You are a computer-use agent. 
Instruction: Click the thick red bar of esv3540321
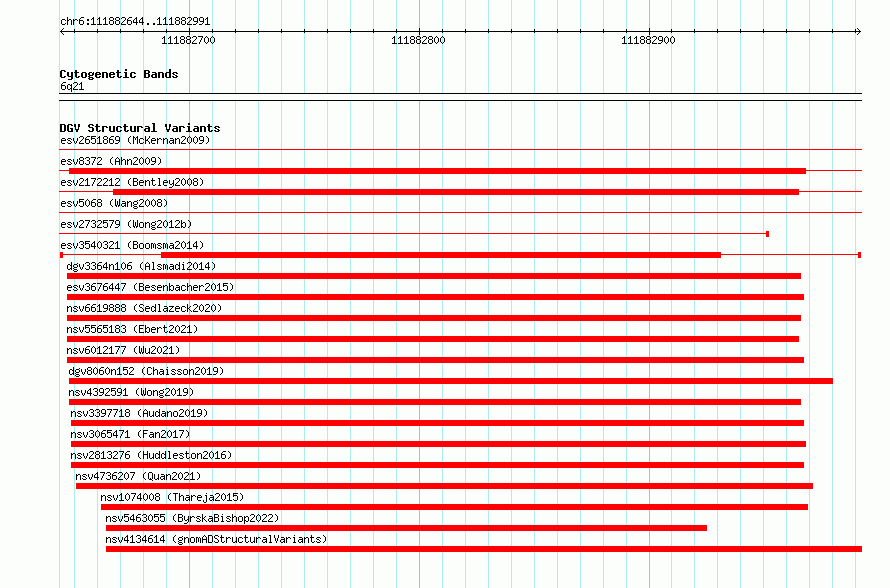441,255
